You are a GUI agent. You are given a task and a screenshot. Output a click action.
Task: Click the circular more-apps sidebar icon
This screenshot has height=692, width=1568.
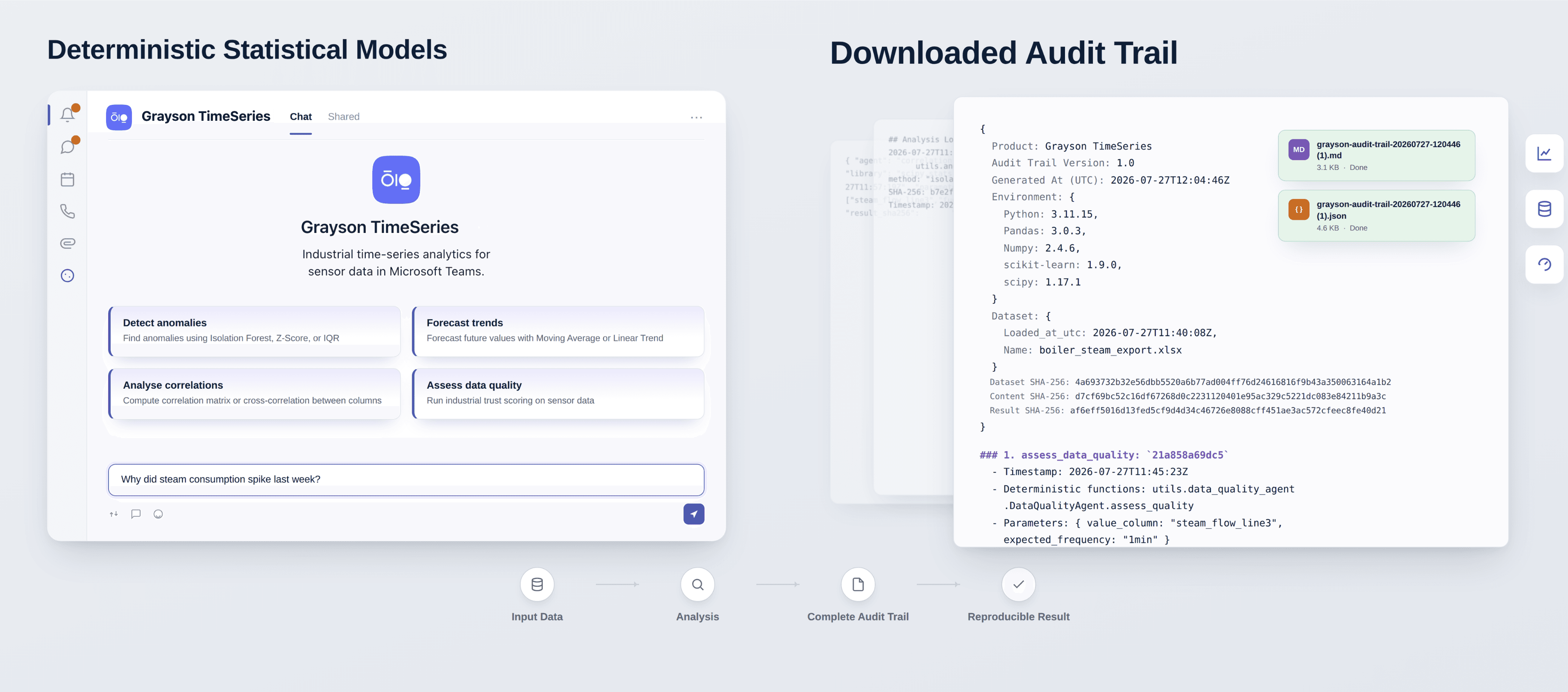tap(68, 276)
